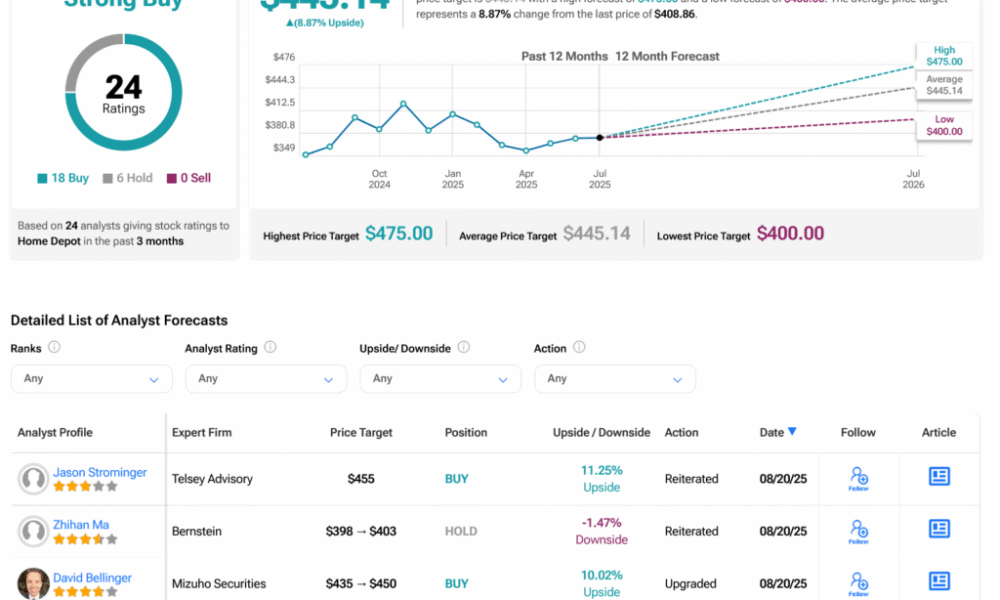Open David Bellinger's analyst profile
The width and height of the screenshot is (1000, 600).
(92, 578)
